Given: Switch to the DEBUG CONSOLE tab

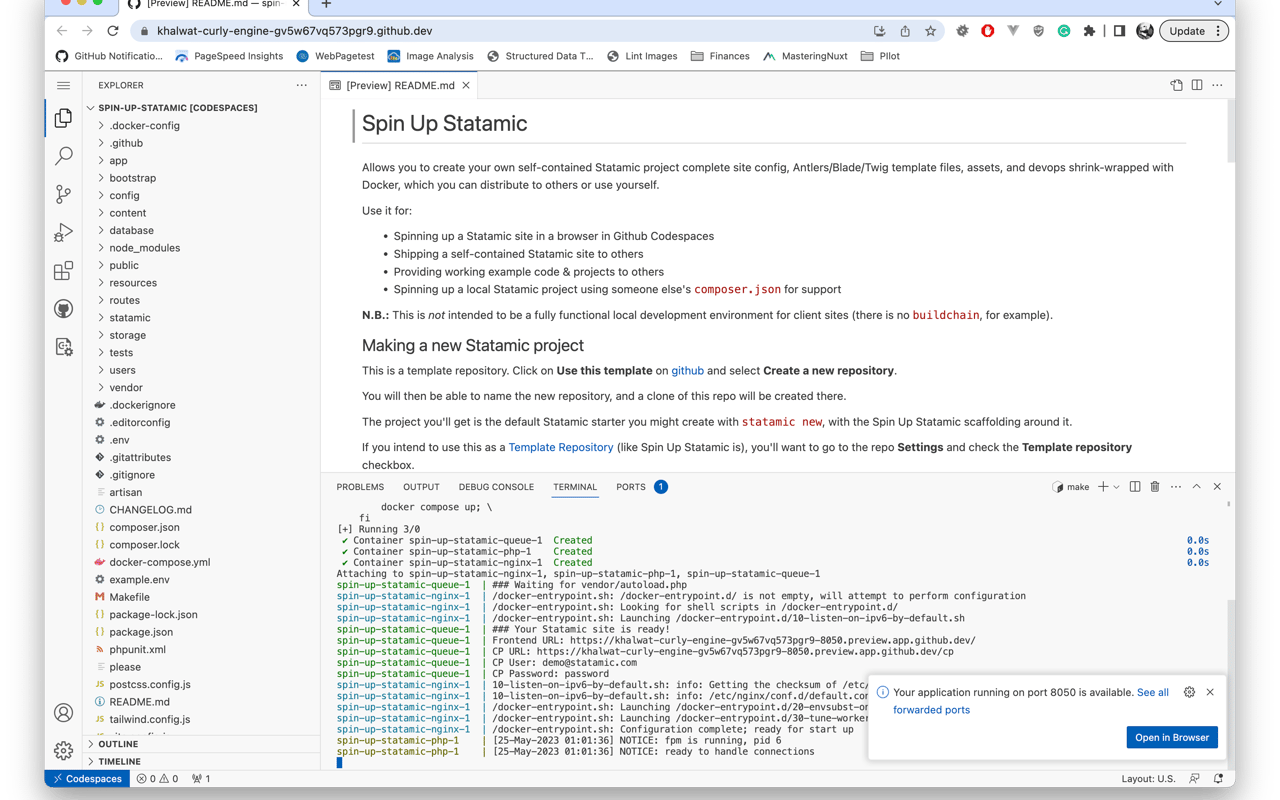Looking at the screenshot, I should (496, 487).
